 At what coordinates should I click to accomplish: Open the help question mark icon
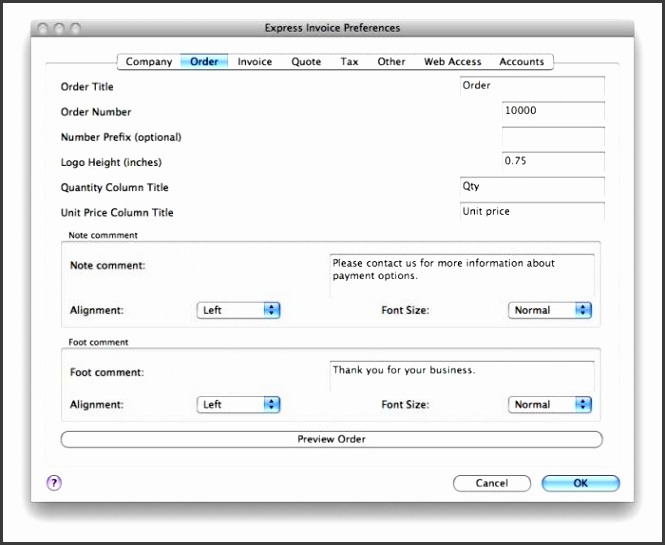coord(54,483)
